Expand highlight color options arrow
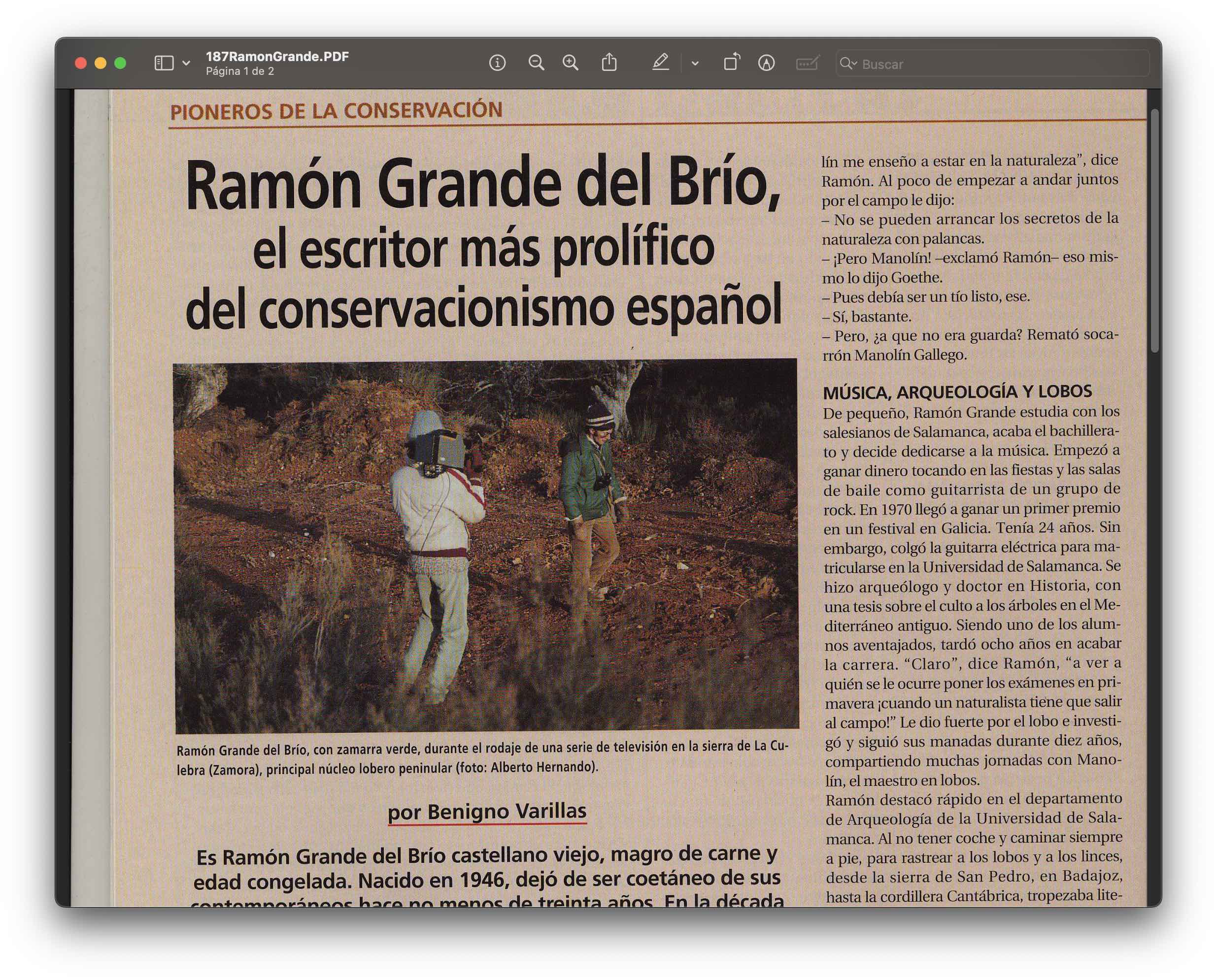 click(695, 63)
